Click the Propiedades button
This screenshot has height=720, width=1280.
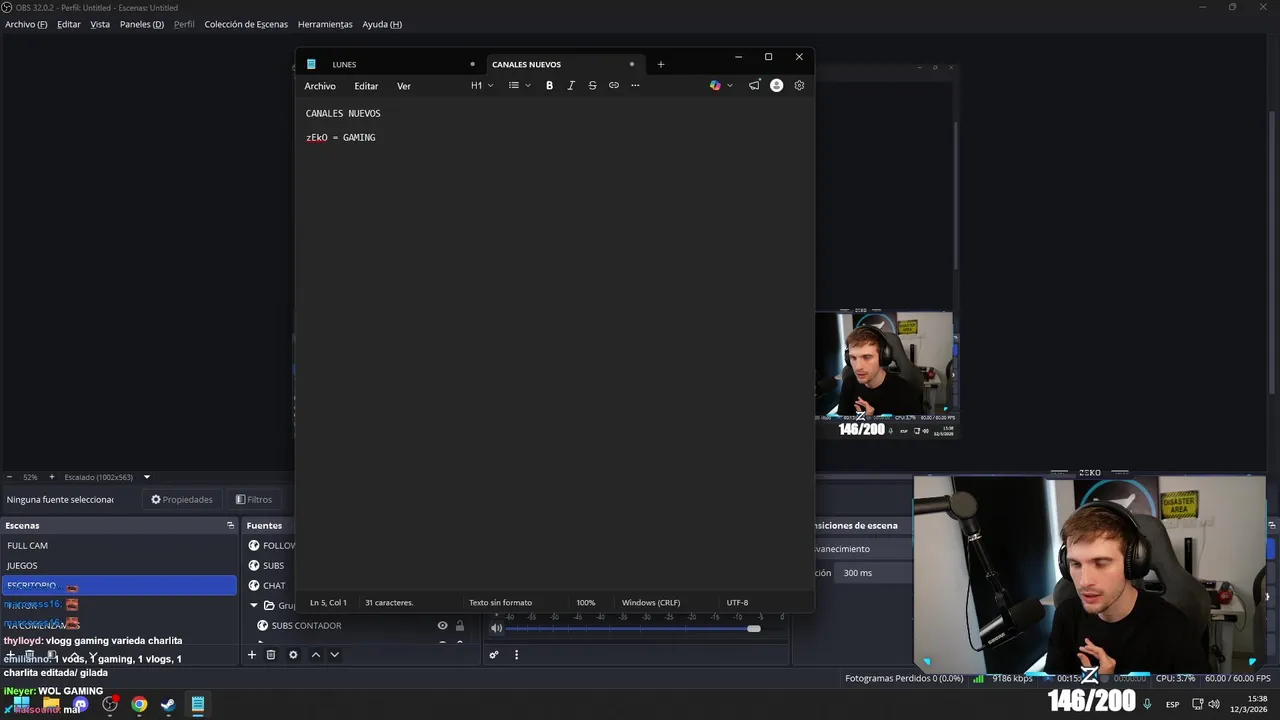182,500
